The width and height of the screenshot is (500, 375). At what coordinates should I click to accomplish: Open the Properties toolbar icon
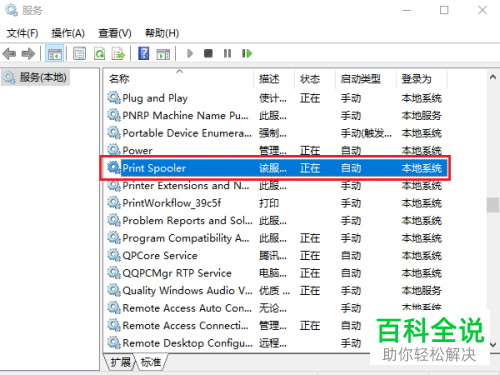point(79,54)
